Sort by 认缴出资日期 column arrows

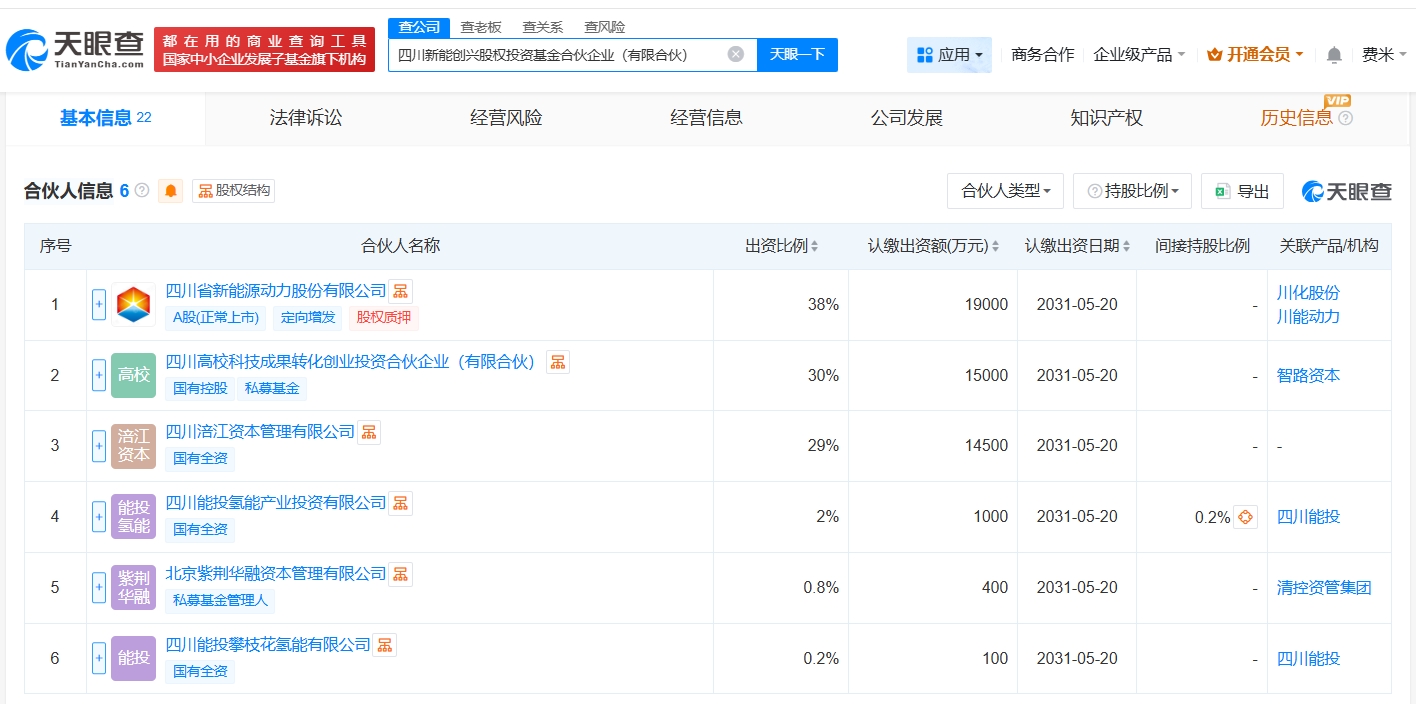point(1127,246)
